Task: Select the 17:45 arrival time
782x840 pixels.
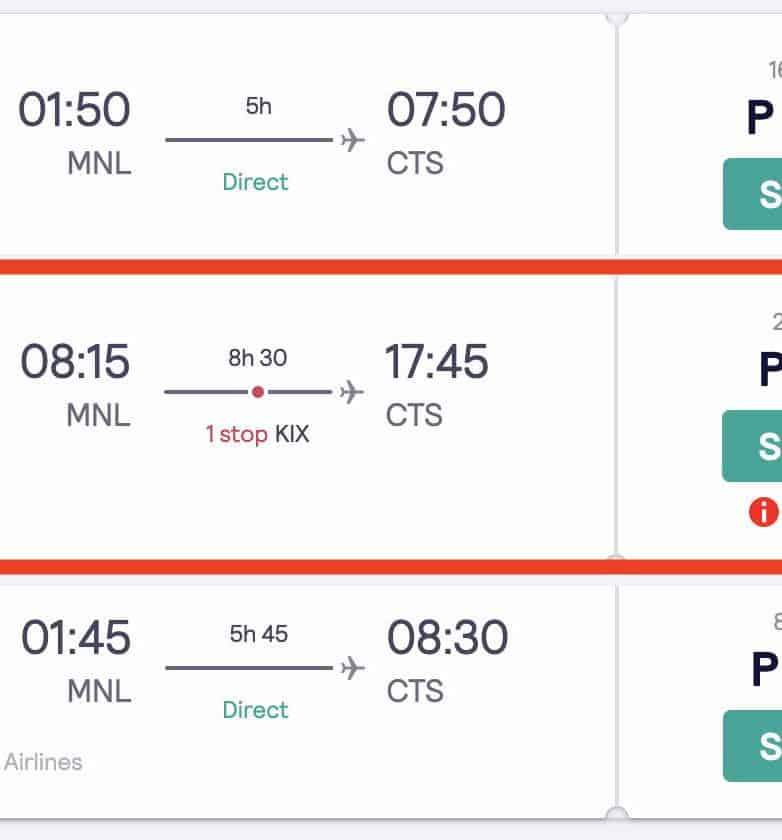Action: coord(437,362)
